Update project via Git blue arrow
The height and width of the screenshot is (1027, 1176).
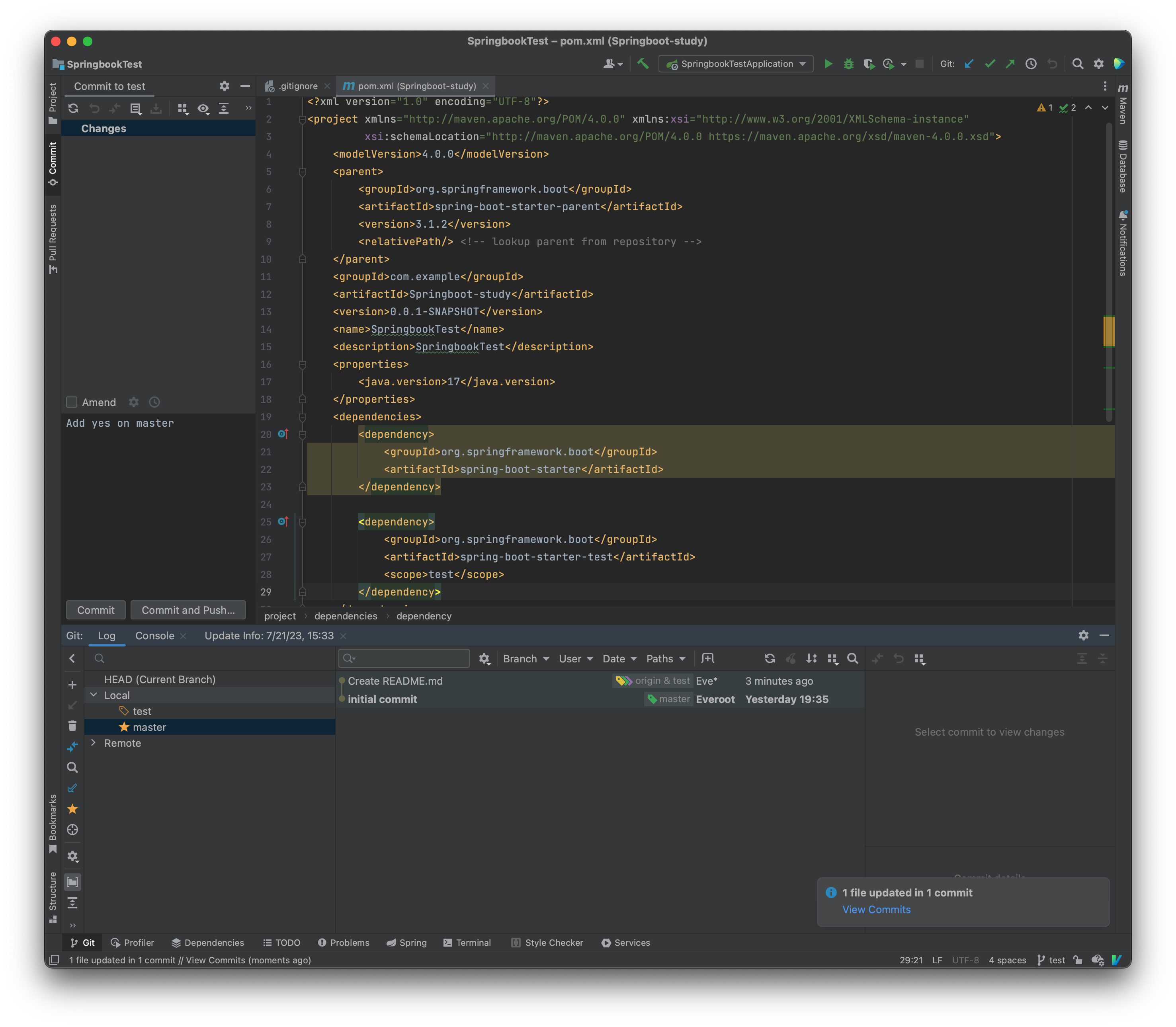[969, 64]
